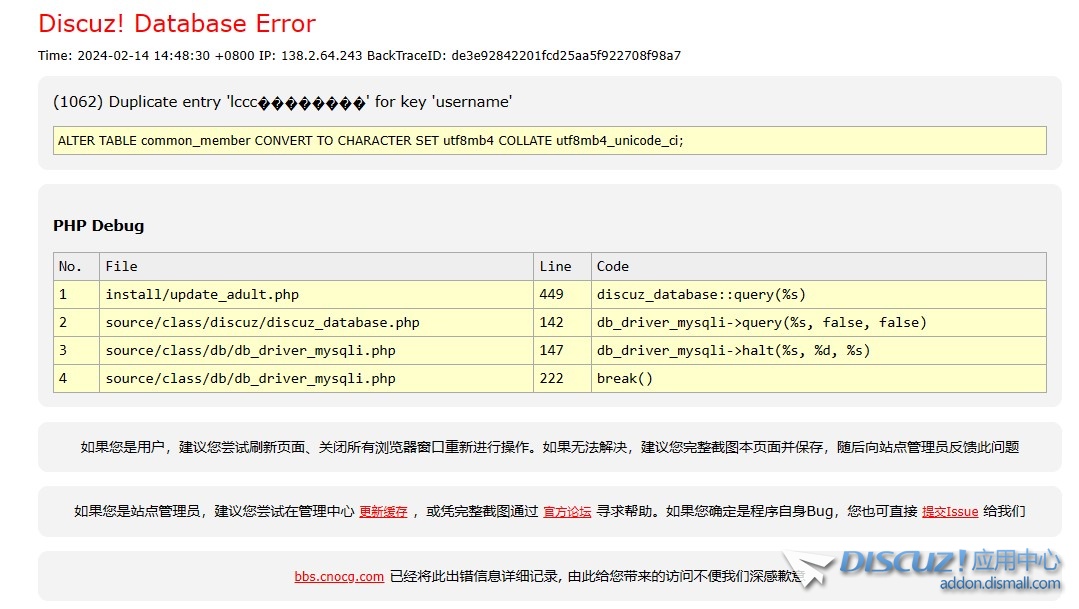Screen dimensions: 1079x609
Task: Select db_driver_mysqli.php cell on line 147 row
Action: click(x=317, y=350)
